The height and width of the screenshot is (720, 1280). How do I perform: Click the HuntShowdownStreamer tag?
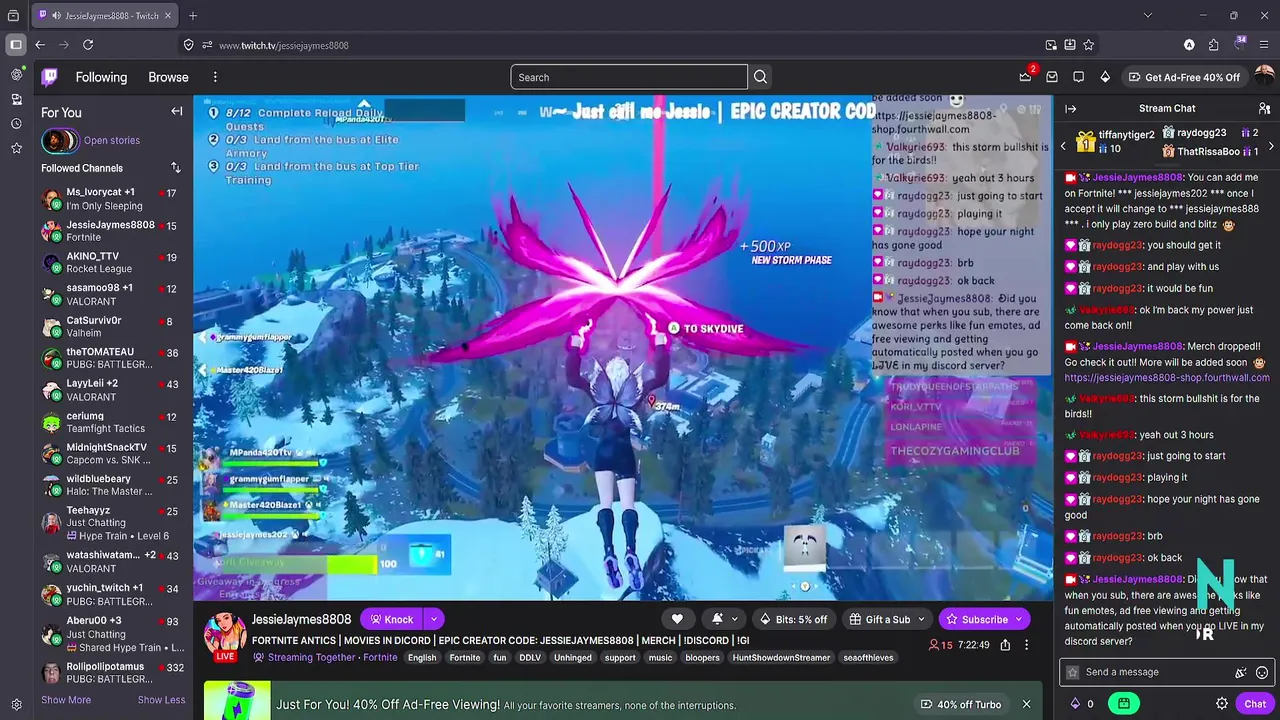click(x=781, y=658)
